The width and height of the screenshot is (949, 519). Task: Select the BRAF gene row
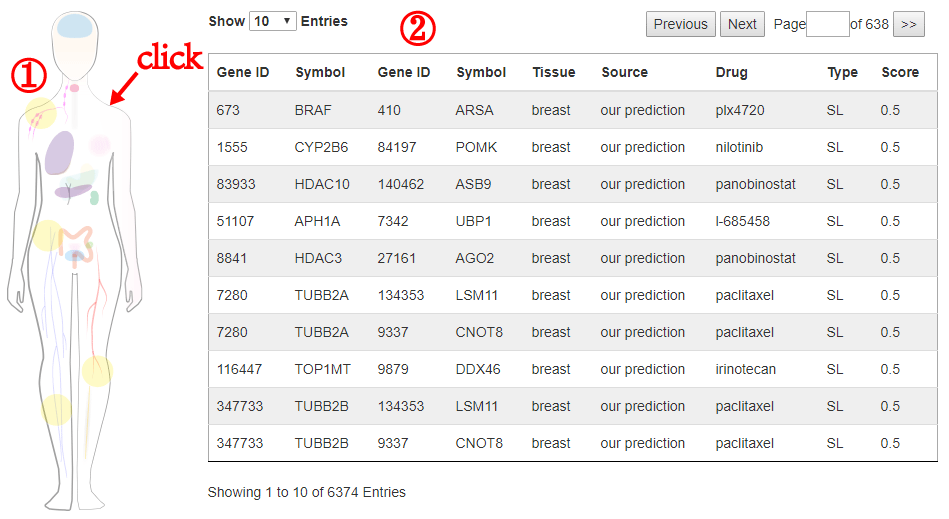point(573,110)
